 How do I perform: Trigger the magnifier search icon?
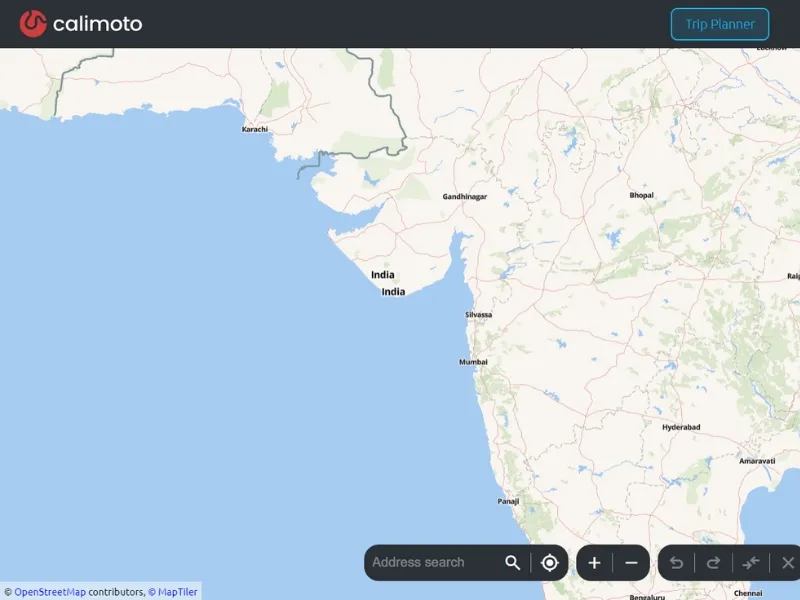point(513,562)
